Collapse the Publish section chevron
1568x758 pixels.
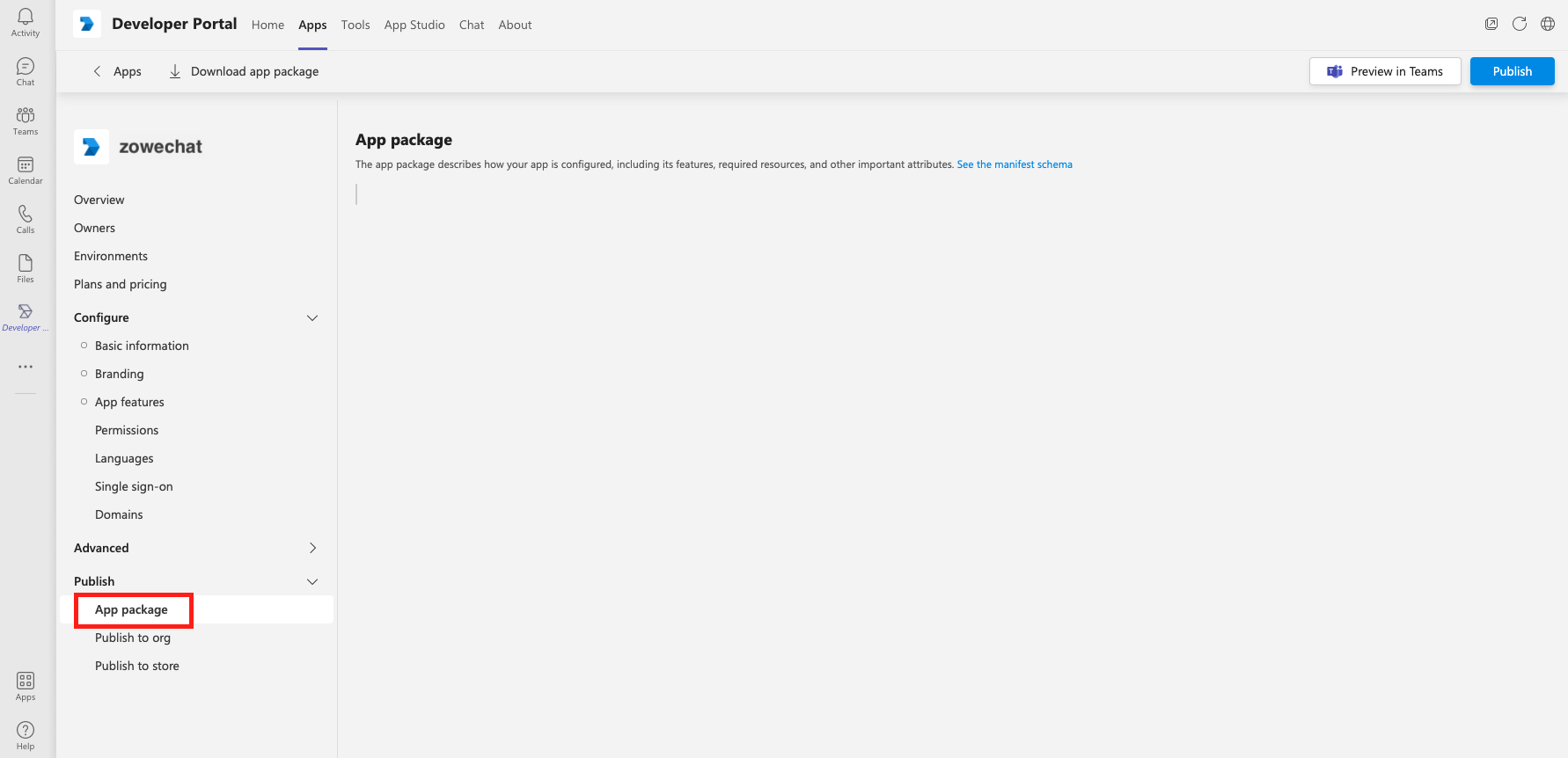[x=312, y=581]
